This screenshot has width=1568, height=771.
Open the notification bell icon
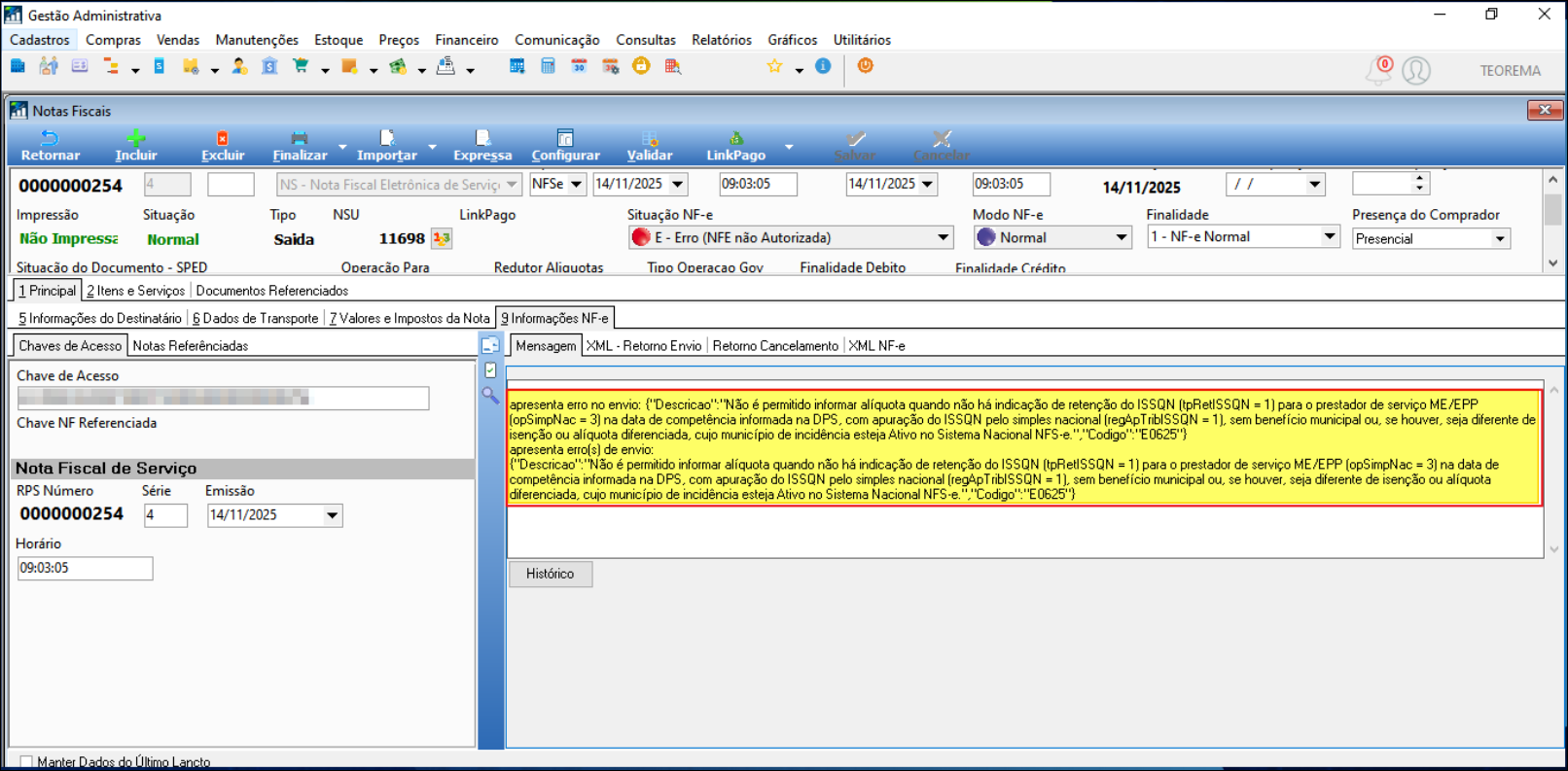pyautogui.click(x=1378, y=70)
